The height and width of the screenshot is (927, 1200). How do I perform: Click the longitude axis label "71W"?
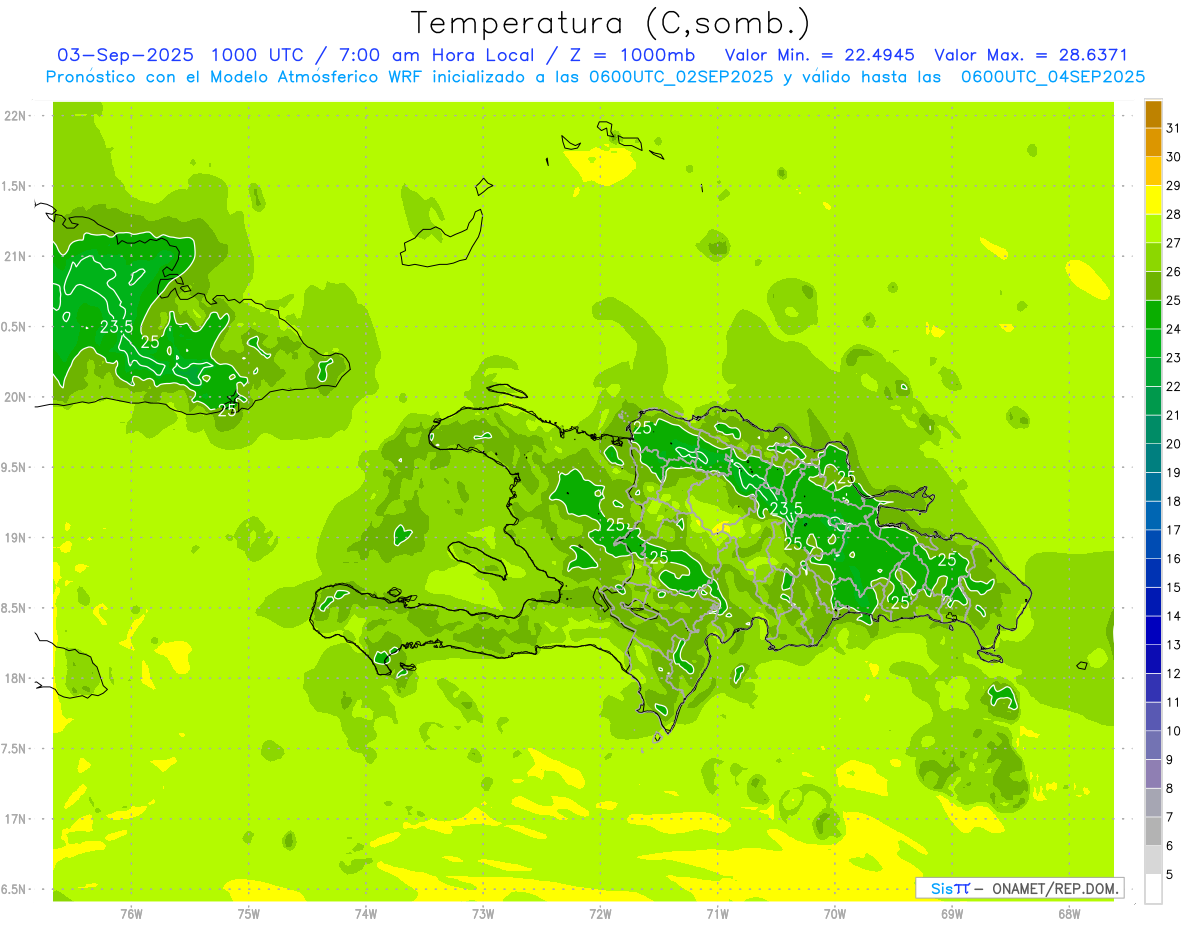click(717, 914)
